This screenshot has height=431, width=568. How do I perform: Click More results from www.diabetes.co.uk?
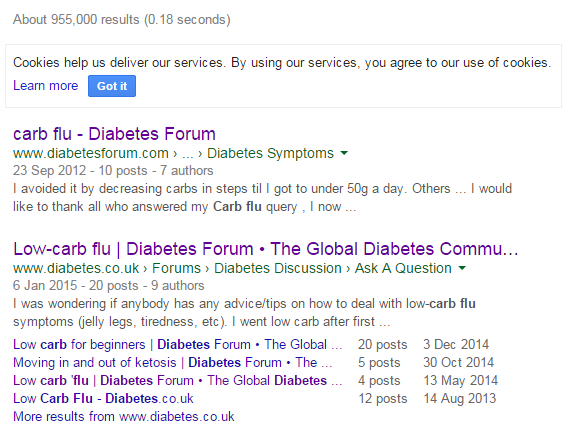coord(124,417)
